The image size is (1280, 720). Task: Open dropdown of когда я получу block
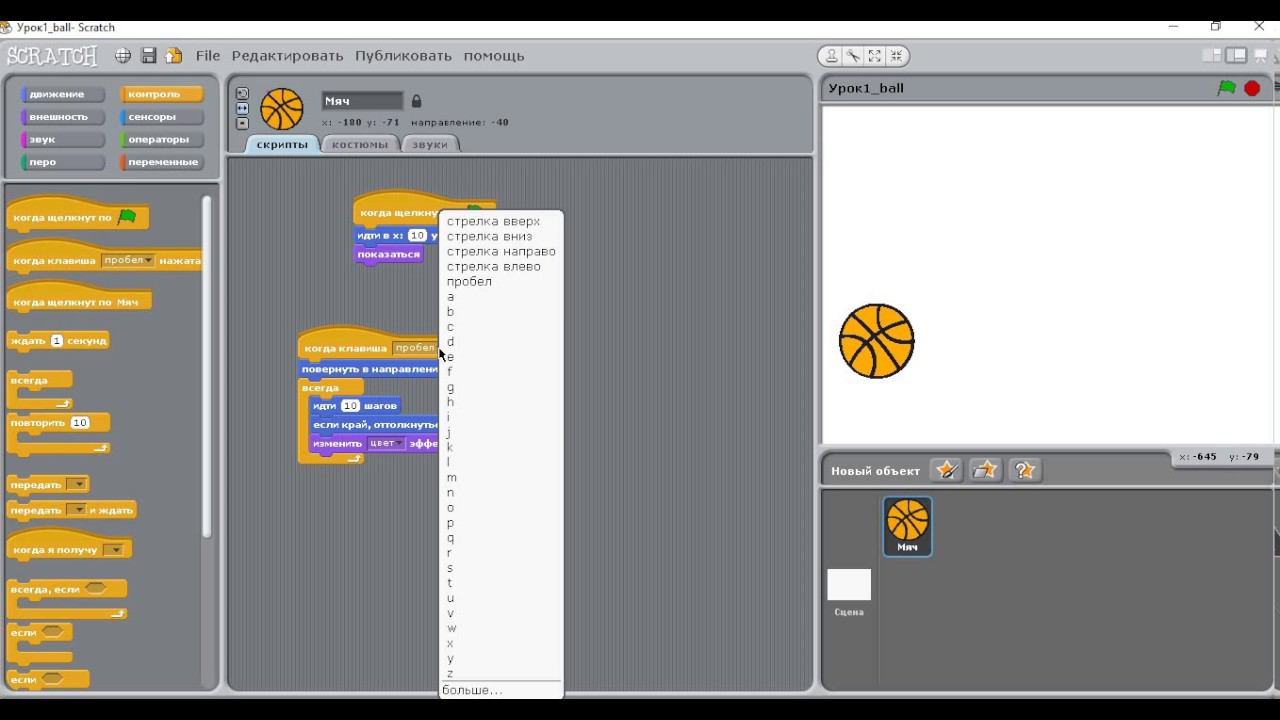click(x=114, y=550)
